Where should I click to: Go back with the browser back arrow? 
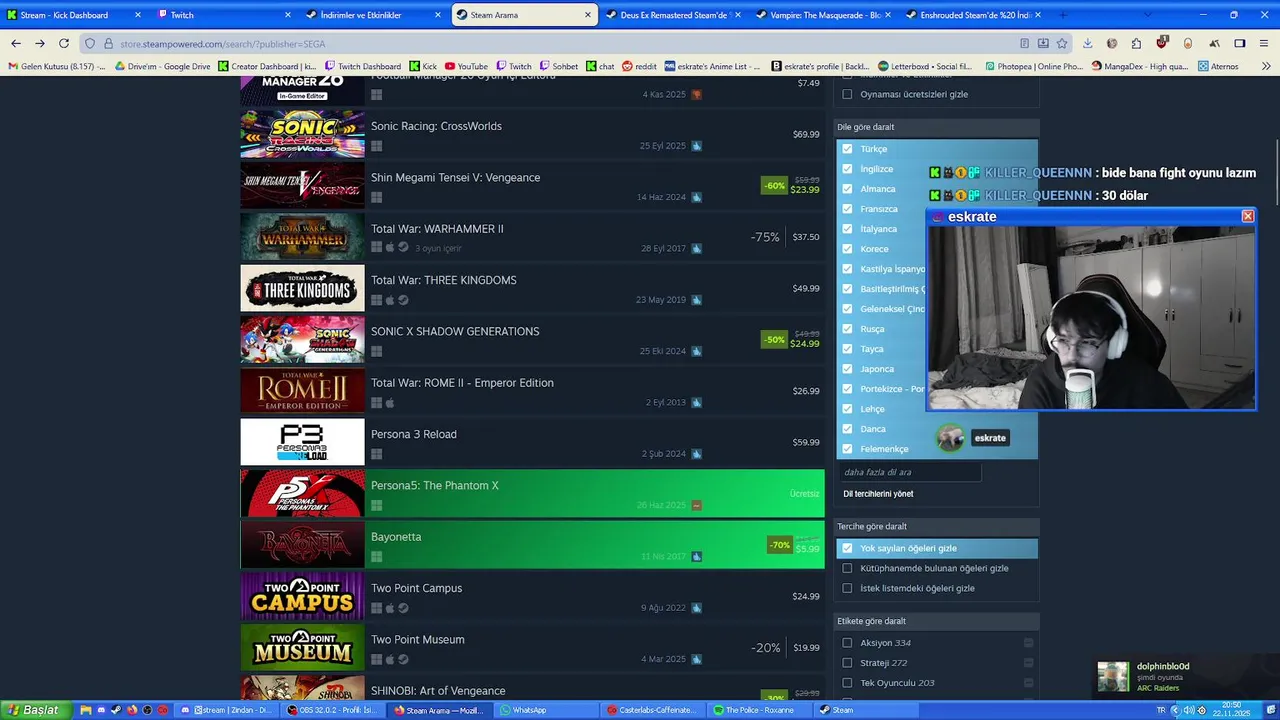(x=16, y=43)
